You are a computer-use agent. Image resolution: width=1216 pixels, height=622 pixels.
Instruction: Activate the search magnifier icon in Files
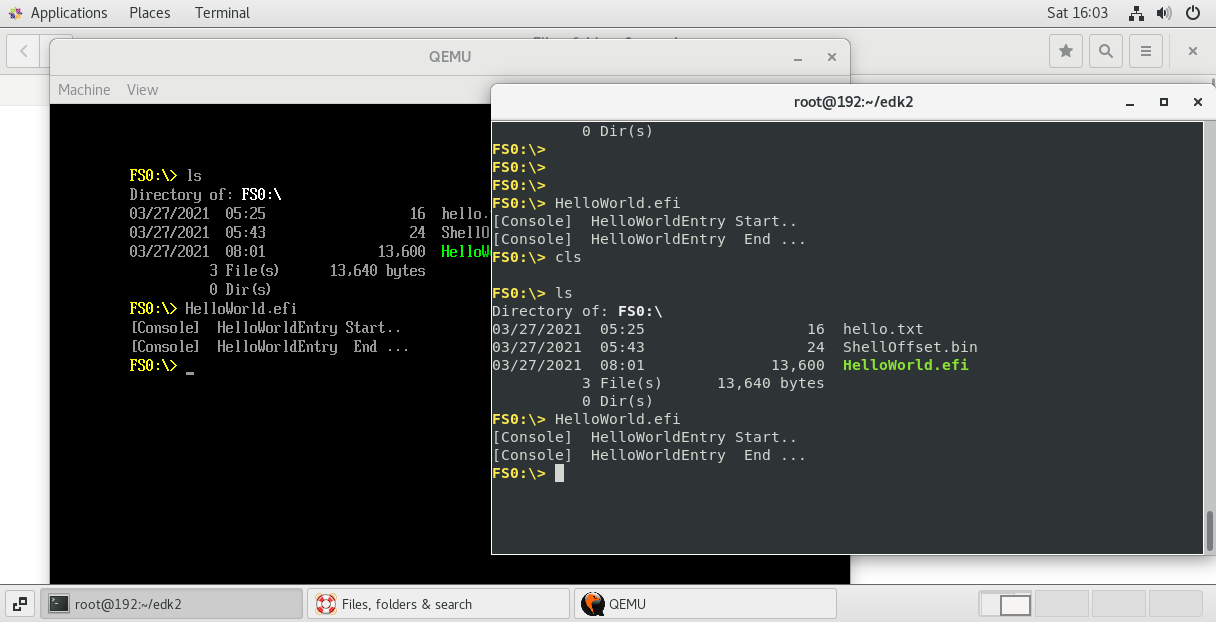[x=1105, y=50]
